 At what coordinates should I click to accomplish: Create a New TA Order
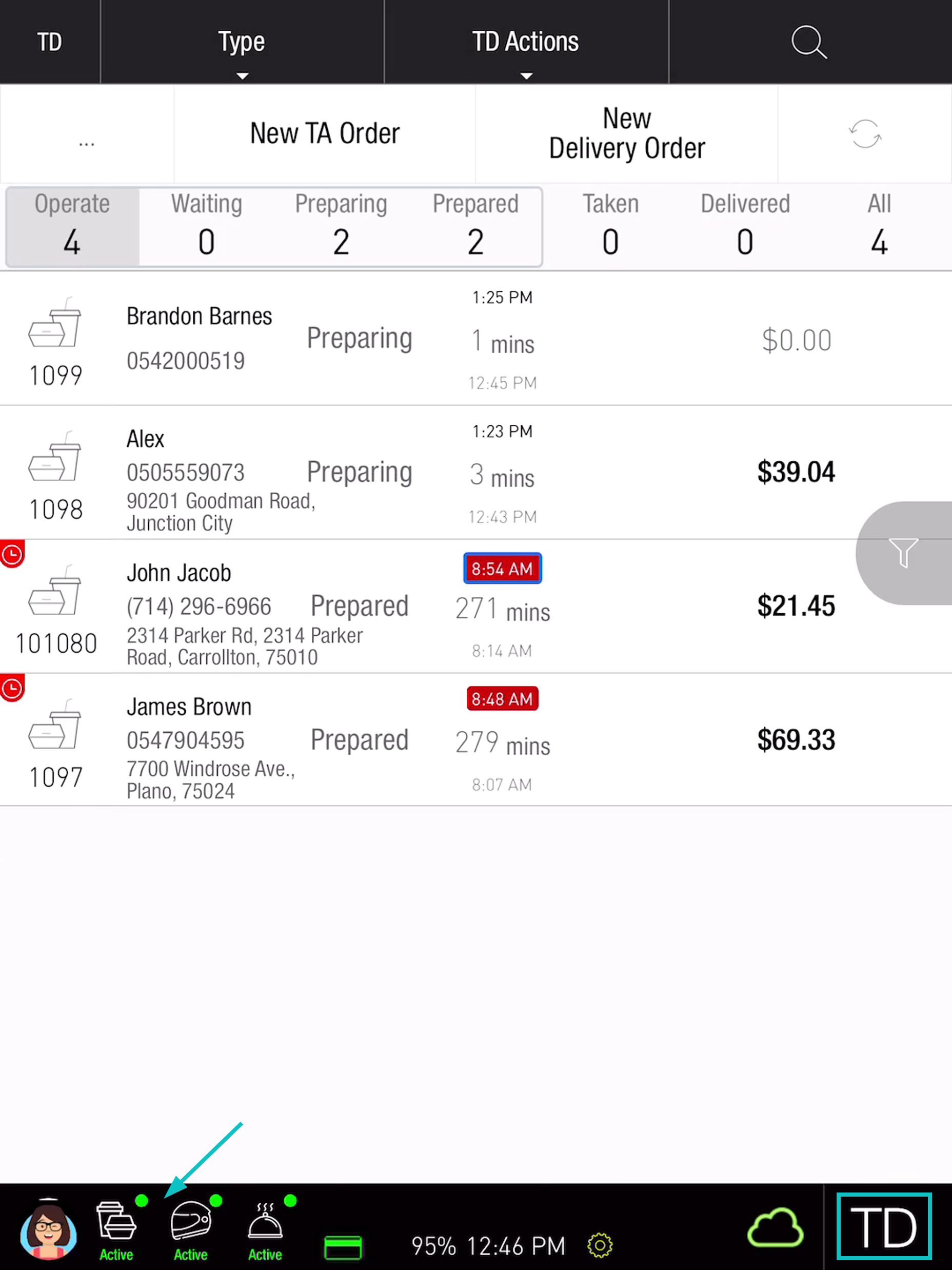point(325,134)
